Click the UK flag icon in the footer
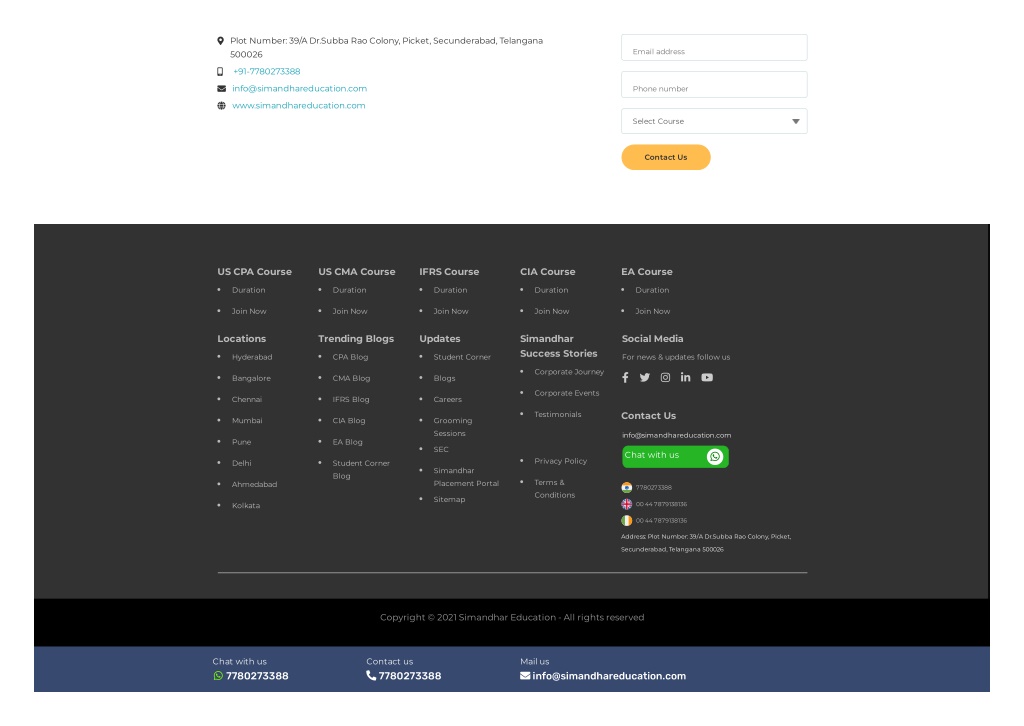Image resolution: width=1024 pixels, height=726 pixels. tap(626, 504)
